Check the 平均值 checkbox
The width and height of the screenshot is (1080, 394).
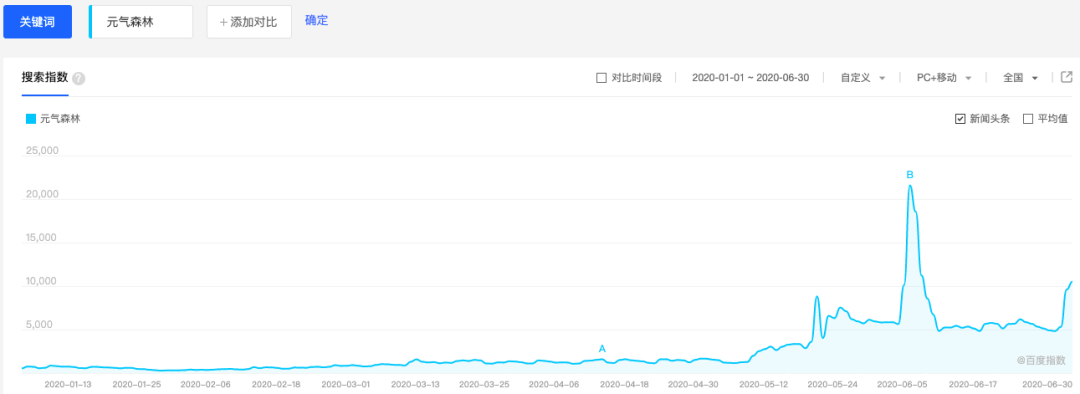1028,119
